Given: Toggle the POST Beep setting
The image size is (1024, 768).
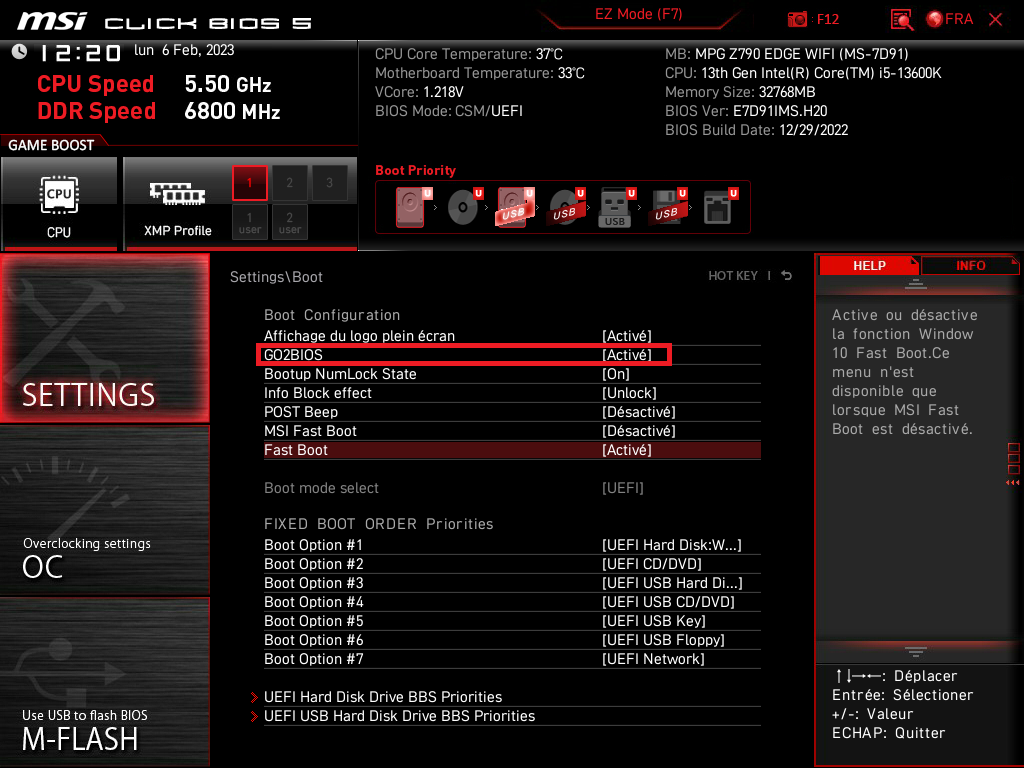Looking at the screenshot, I should [512, 411].
